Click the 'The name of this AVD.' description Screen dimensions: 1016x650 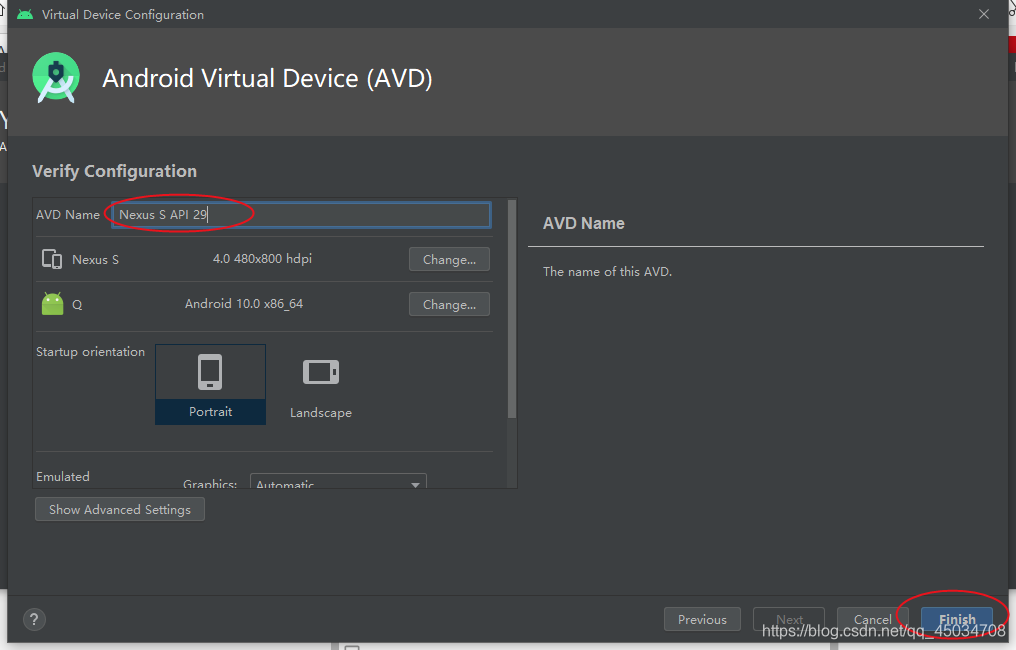(607, 272)
